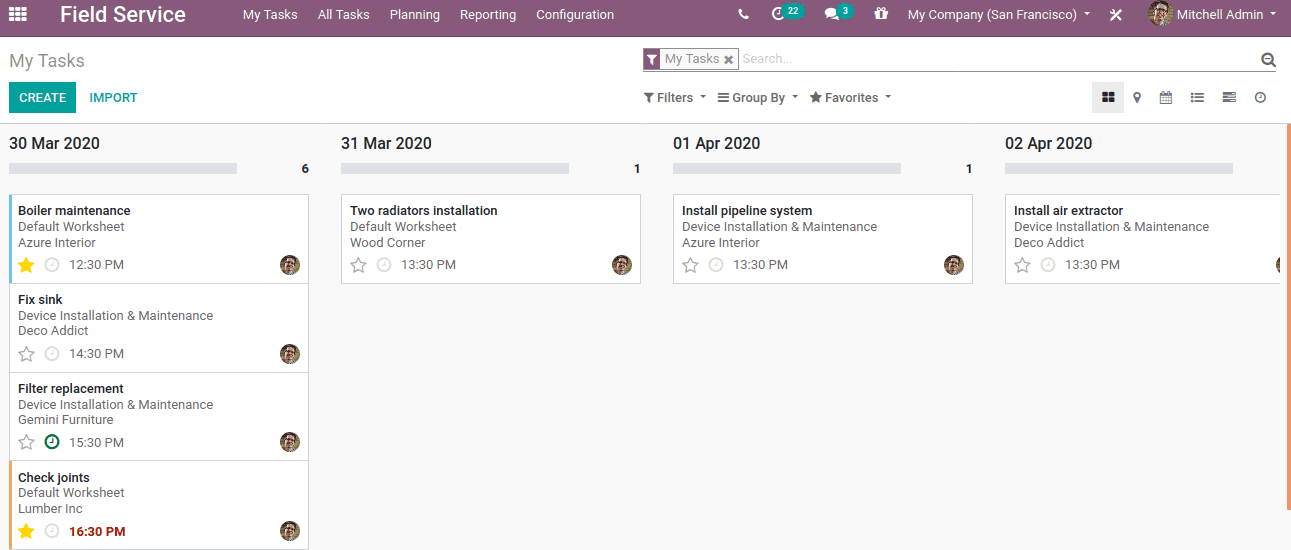Switch to map view

[x=1137, y=97]
